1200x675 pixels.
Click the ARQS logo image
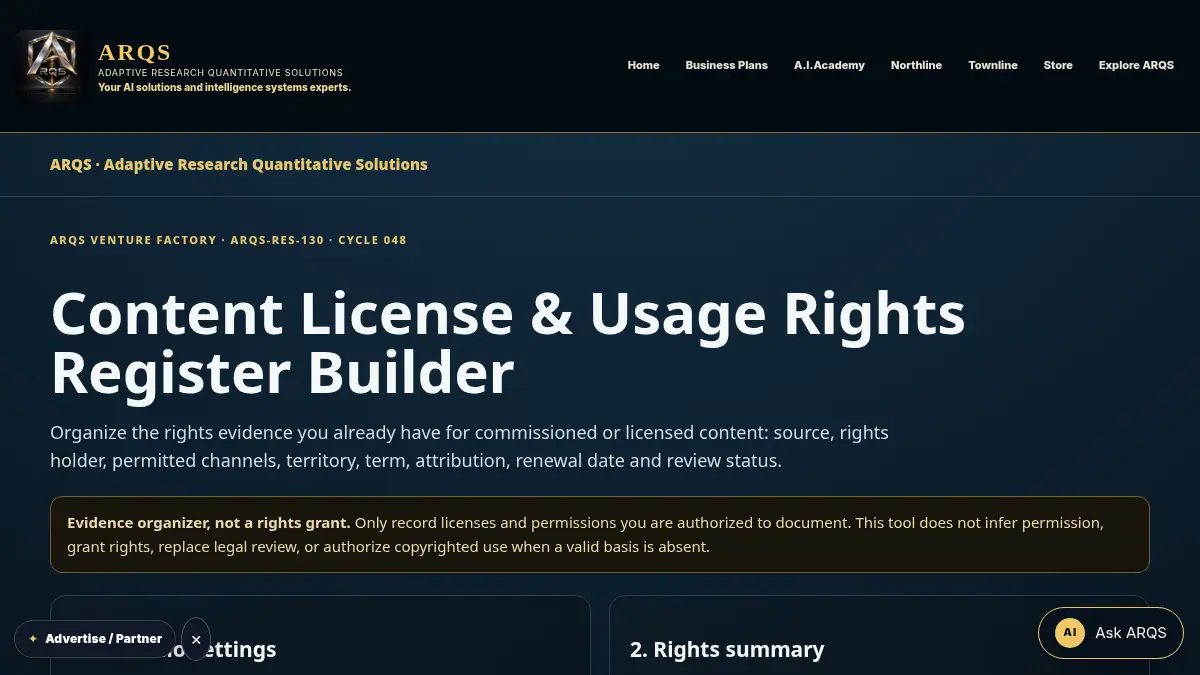(x=50, y=65)
